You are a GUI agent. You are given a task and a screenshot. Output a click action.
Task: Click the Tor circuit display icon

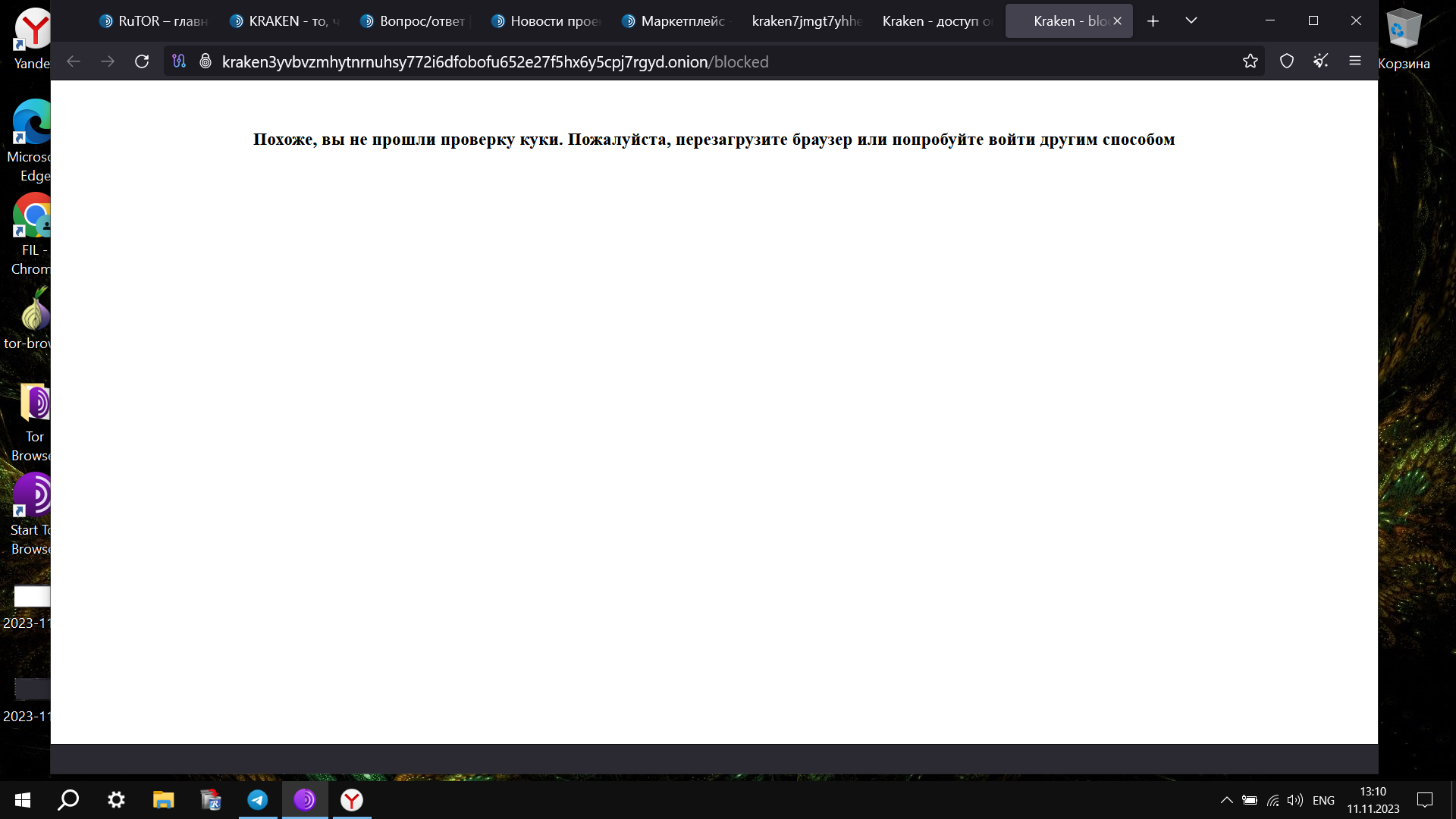[179, 61]
